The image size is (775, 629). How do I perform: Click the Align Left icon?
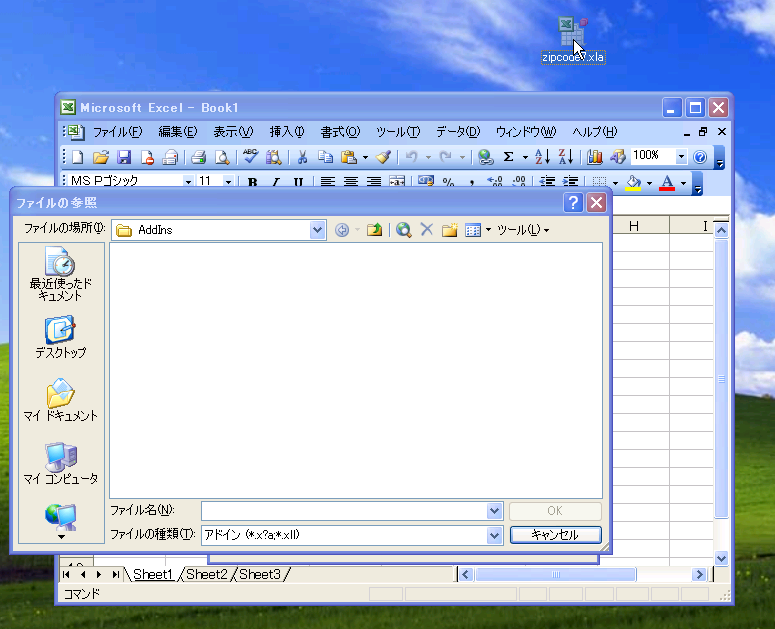(x=327, y=182)
